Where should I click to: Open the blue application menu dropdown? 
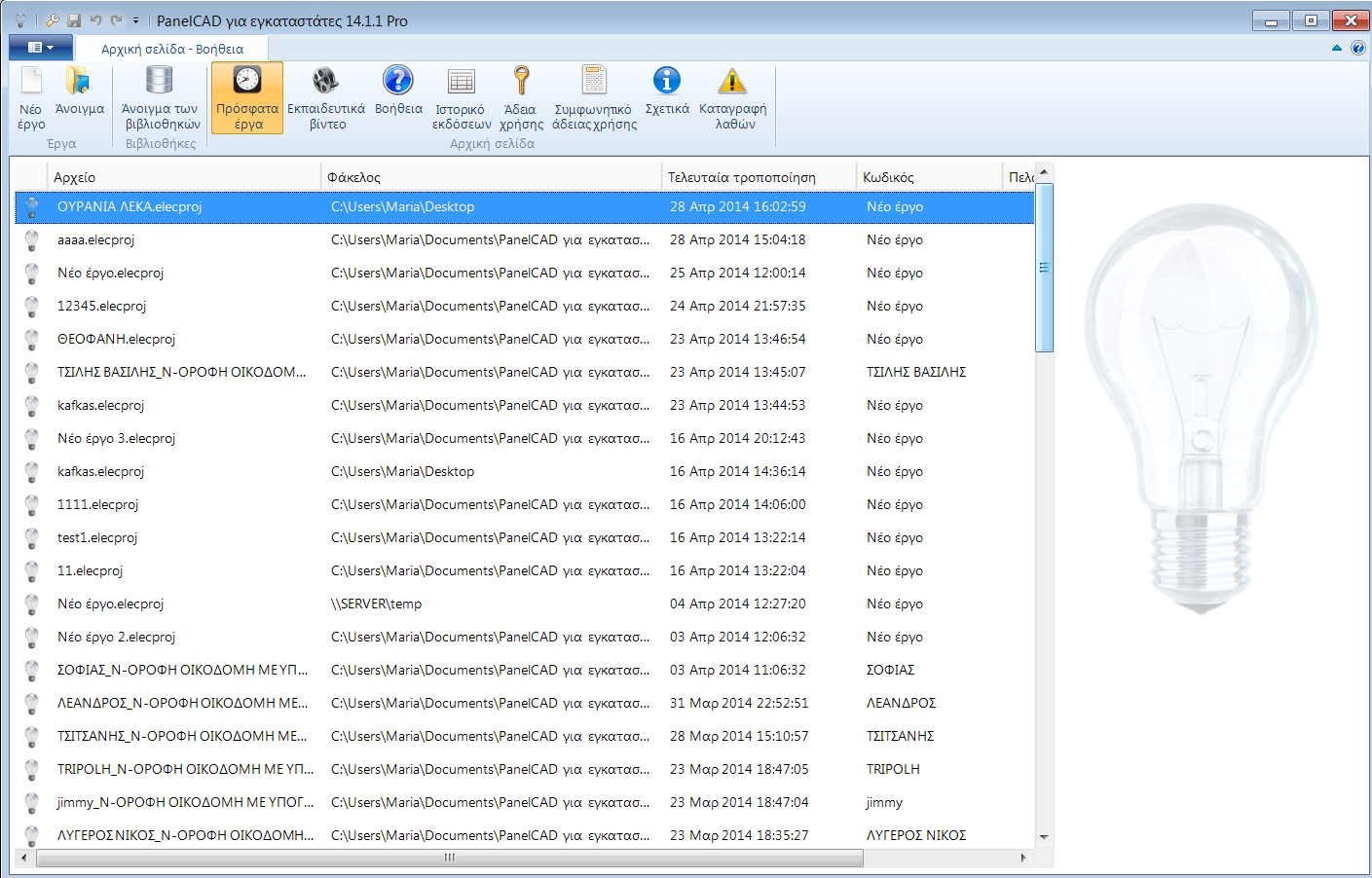(40, 46)
